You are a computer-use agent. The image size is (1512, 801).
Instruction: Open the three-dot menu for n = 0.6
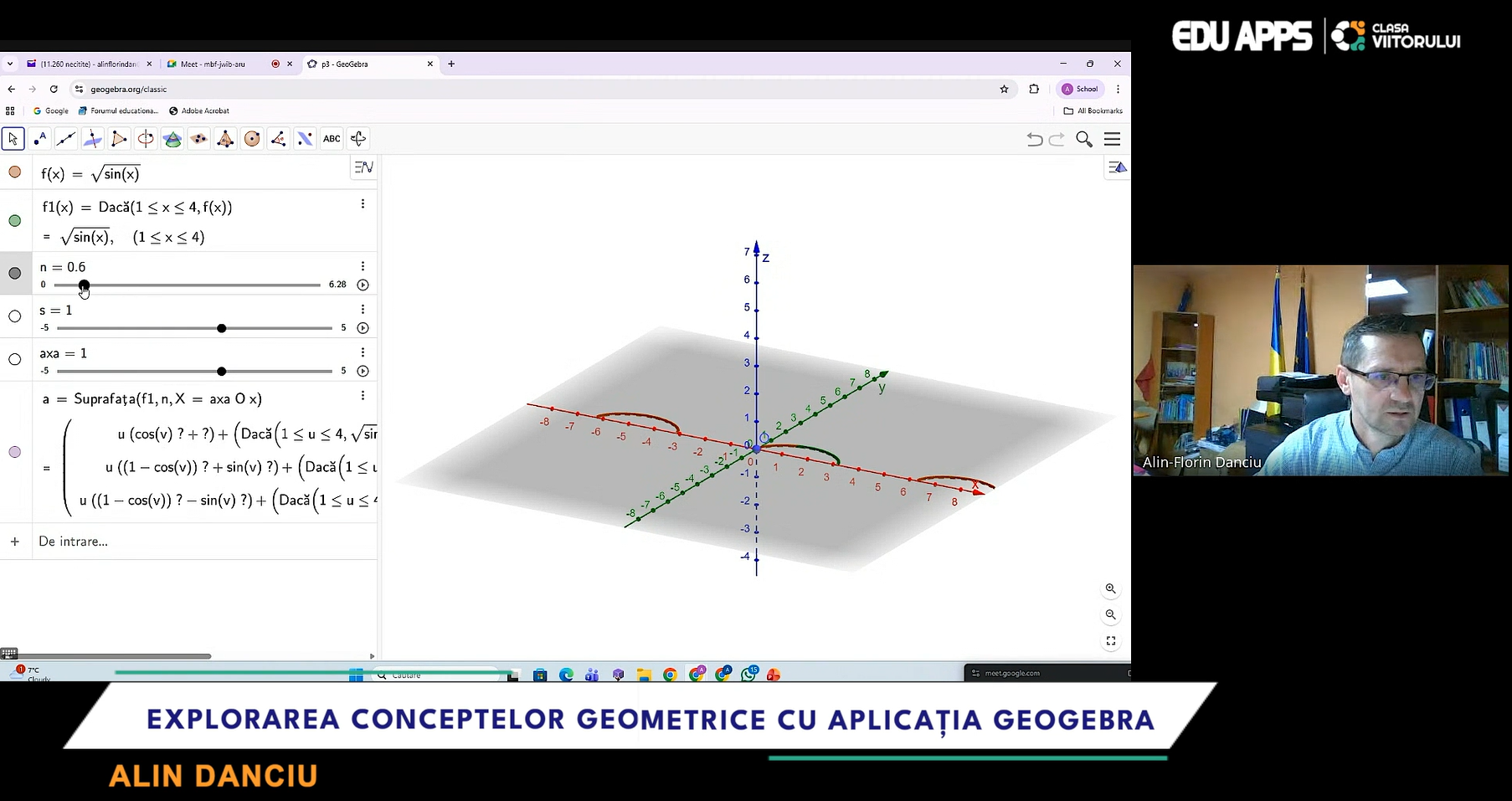363,266
